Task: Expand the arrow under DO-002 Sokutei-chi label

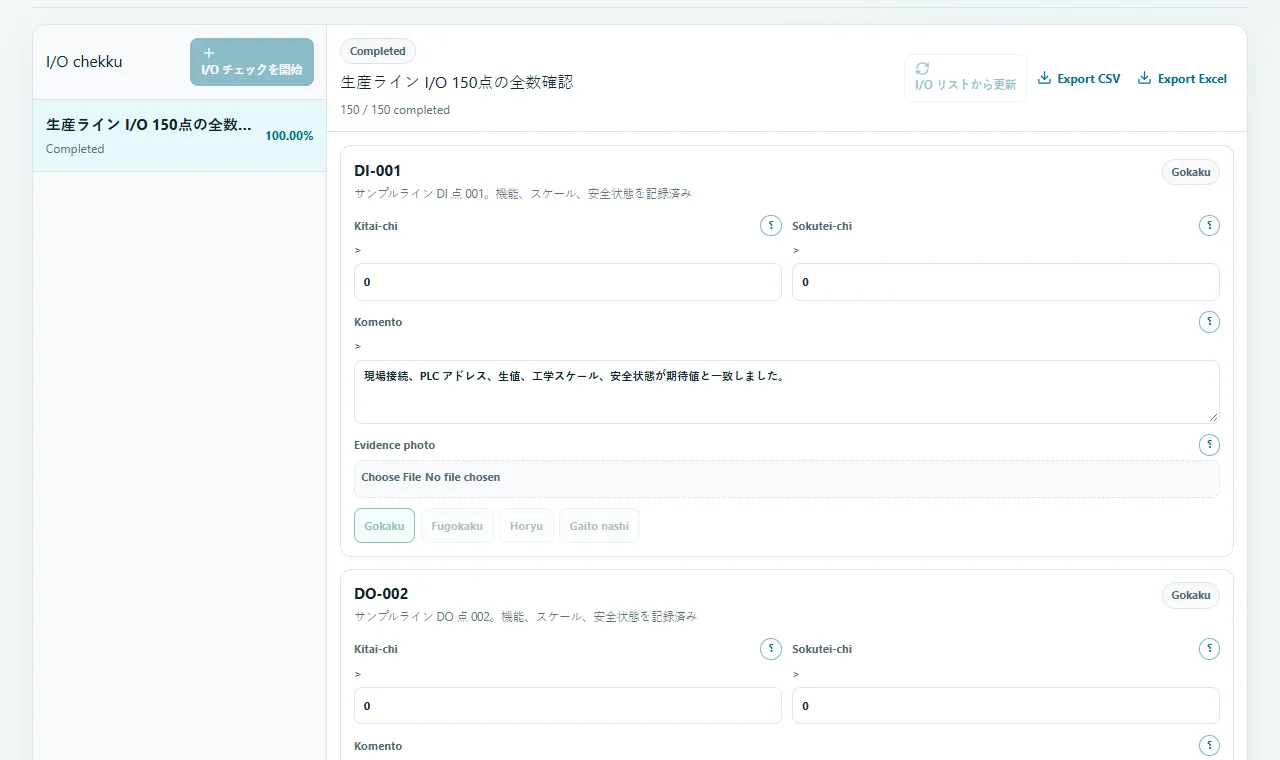Action: click(x=796, y=674)
